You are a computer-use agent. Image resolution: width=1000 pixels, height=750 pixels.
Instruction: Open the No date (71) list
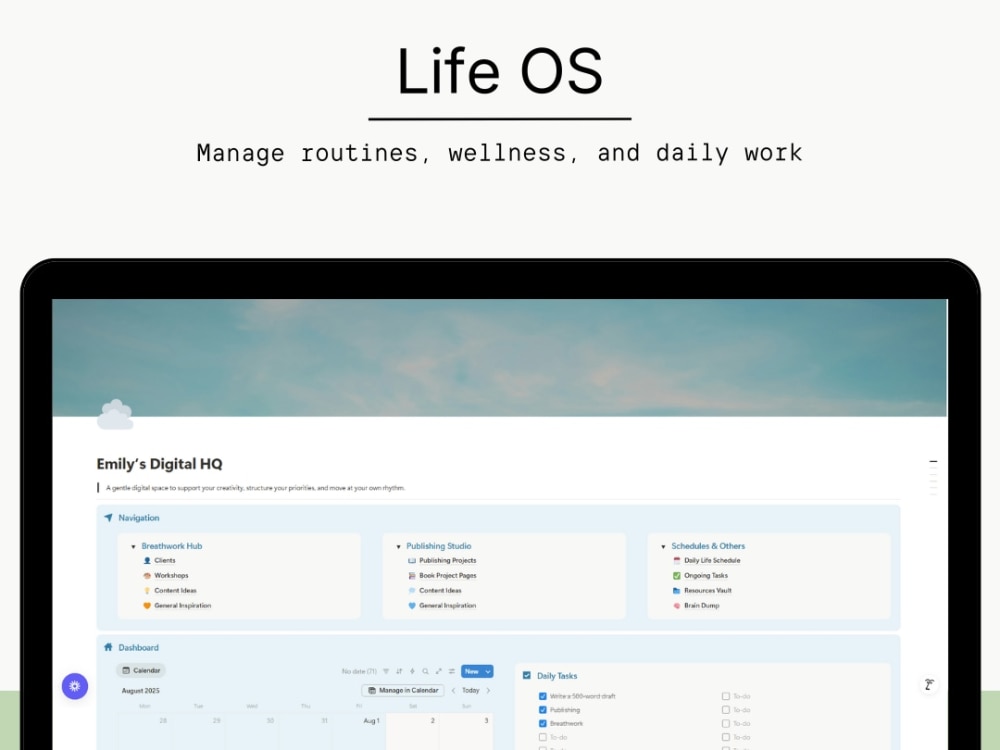(359, 672)
